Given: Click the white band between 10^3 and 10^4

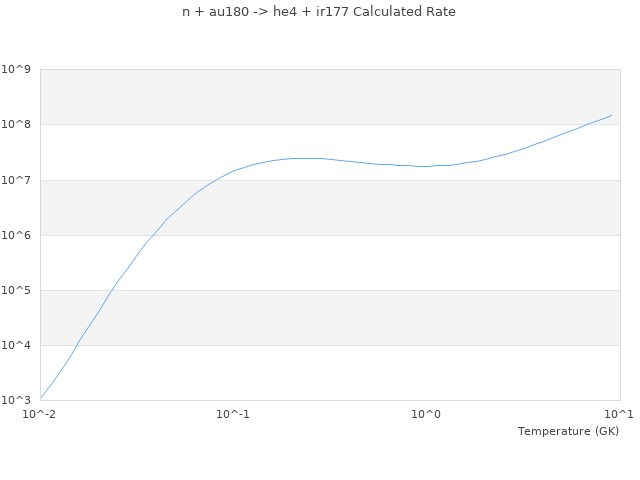Looking at the screenshot, I should [330, 373].
